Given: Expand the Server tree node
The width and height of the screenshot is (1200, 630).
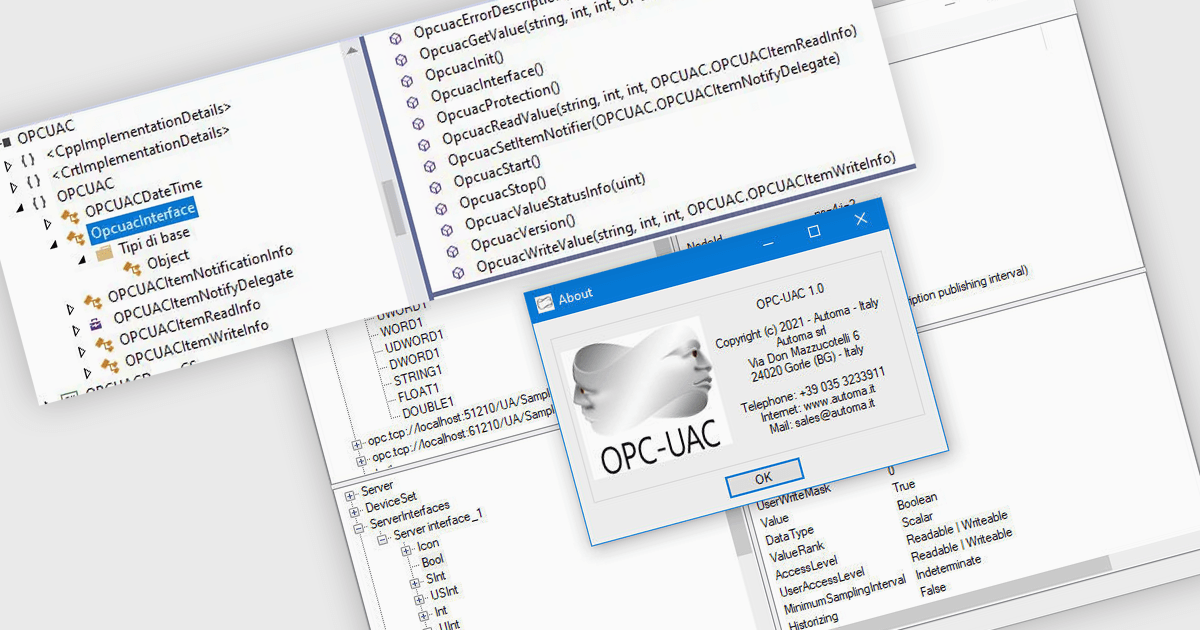Looking at the screenshot, I should 350,496.
